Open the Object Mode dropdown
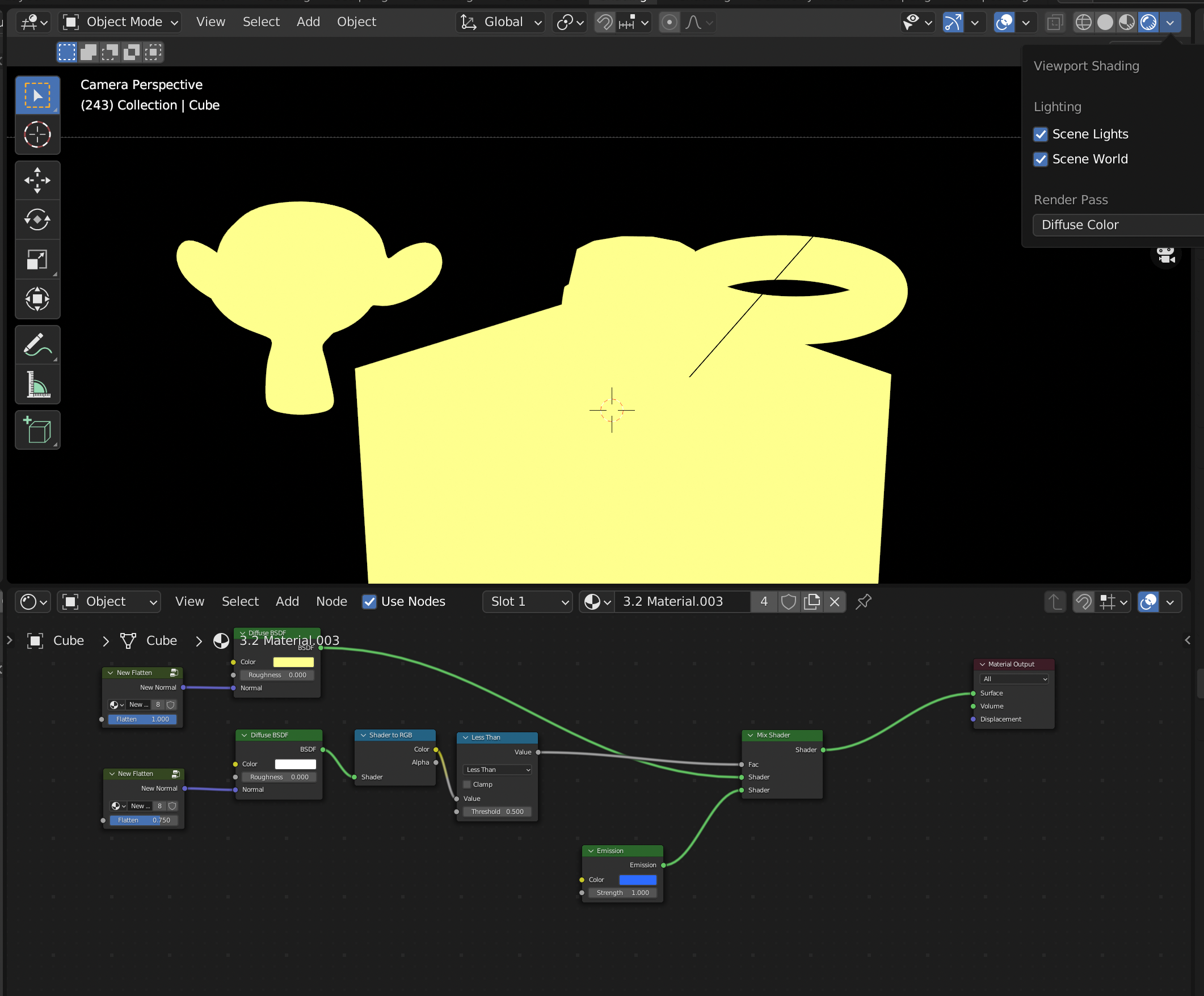This screenshot has height=996, width=1204. [120, 22]
